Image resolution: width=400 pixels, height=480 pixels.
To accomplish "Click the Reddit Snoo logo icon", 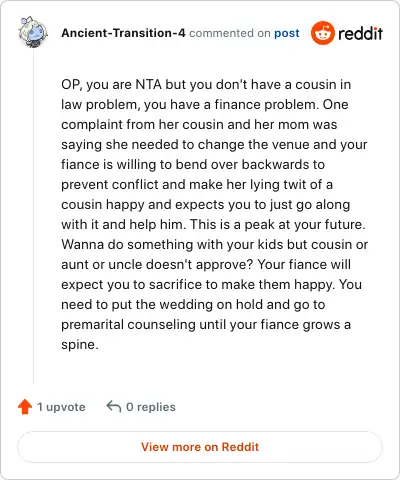I will tap(322, 33).
